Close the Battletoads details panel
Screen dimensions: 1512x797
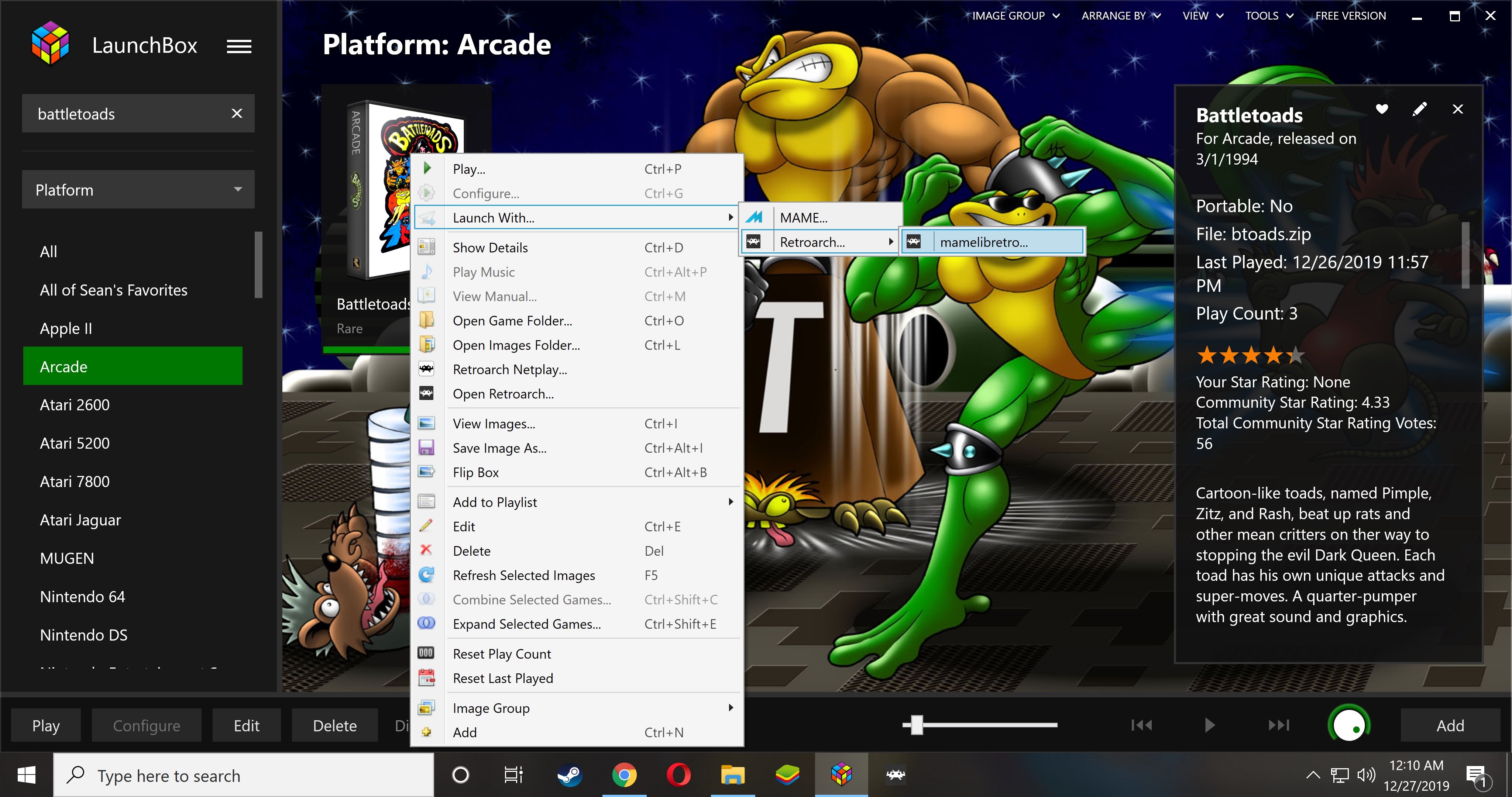click(1457, 108)
